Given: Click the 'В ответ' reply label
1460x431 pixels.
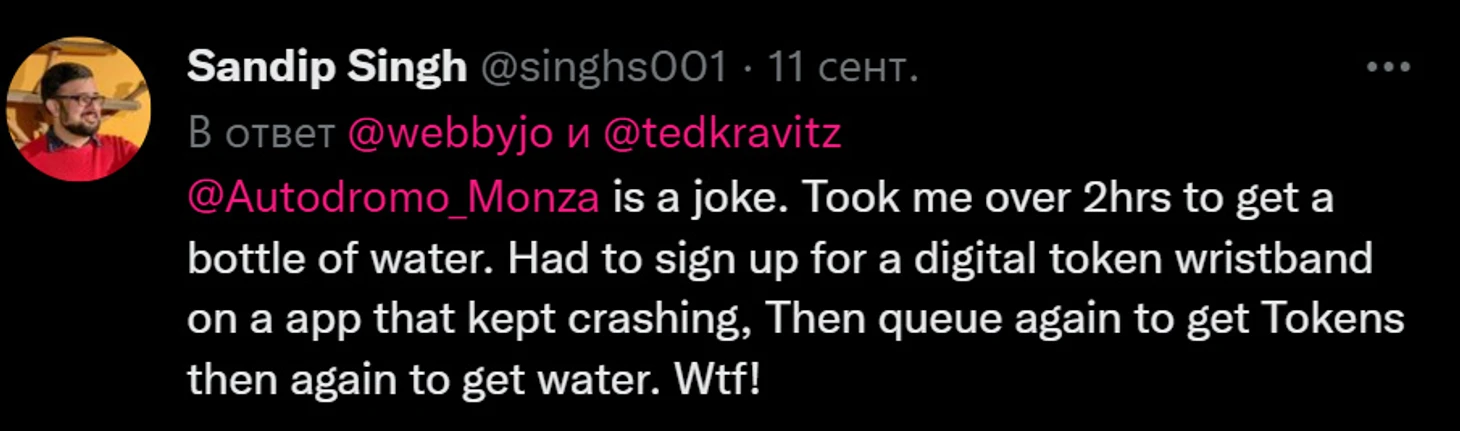Looking at the screenshot, I should point(261,135).
